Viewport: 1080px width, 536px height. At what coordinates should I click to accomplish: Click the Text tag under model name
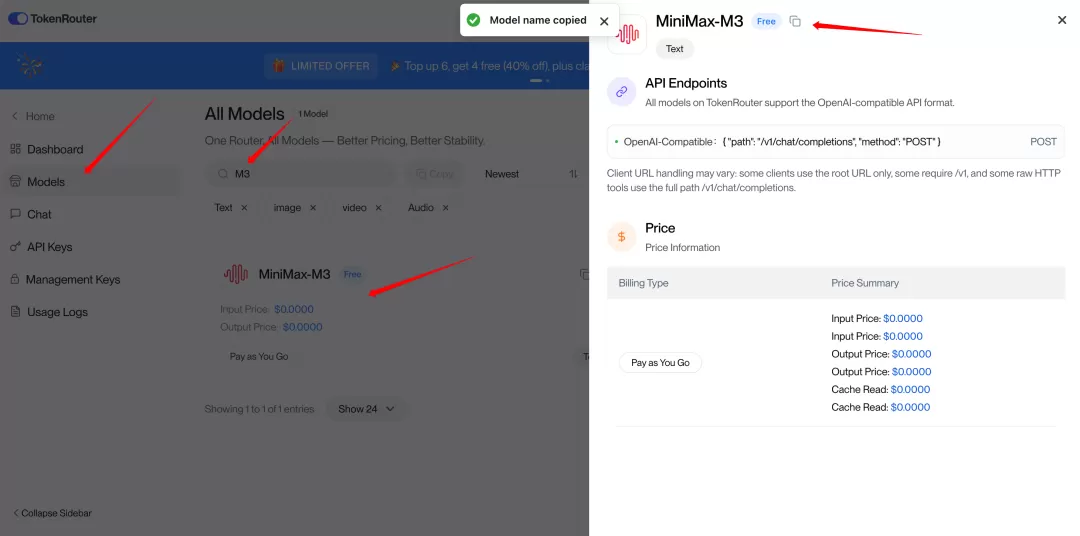point(674,49)
